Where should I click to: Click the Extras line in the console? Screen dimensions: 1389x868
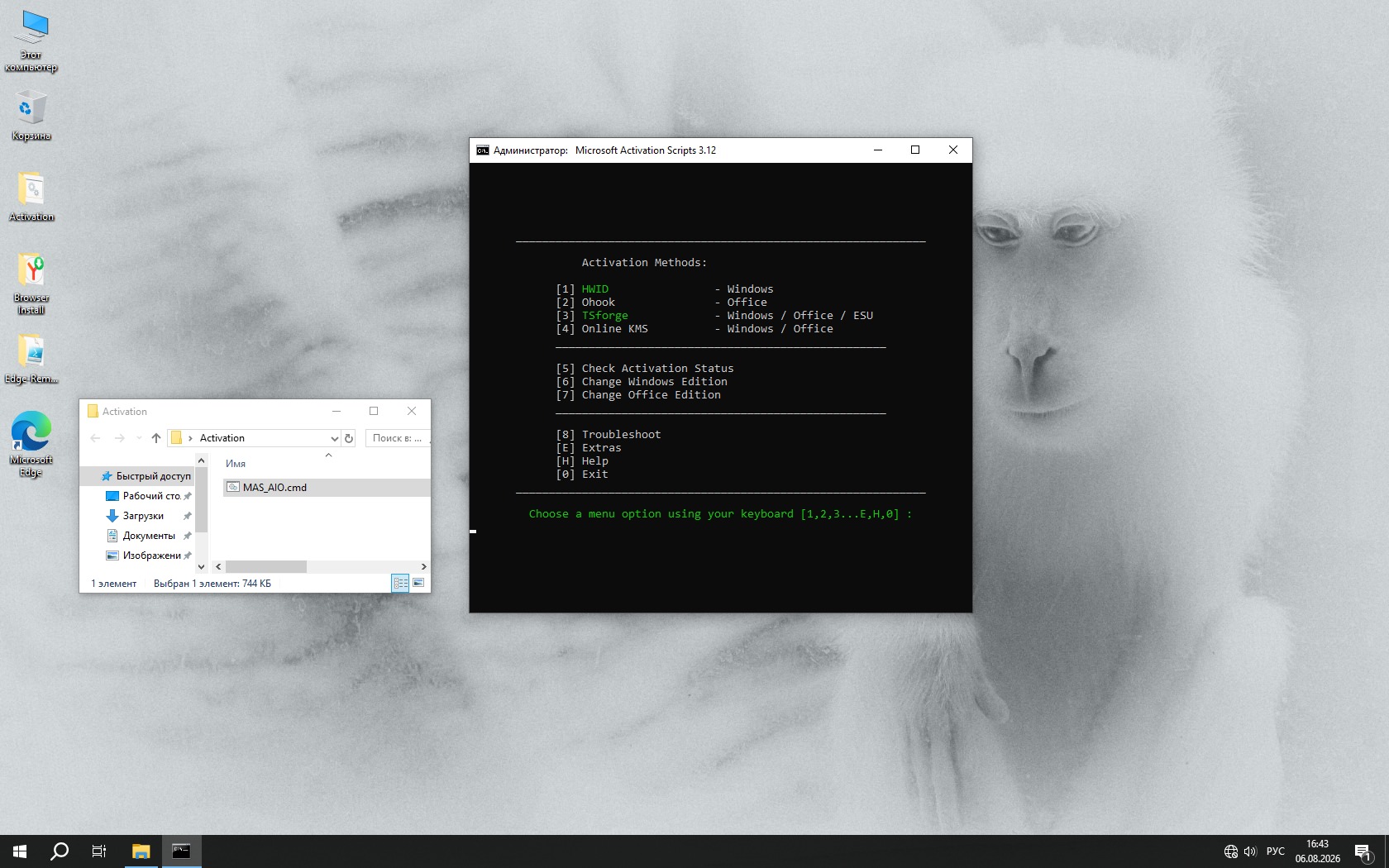589,448
